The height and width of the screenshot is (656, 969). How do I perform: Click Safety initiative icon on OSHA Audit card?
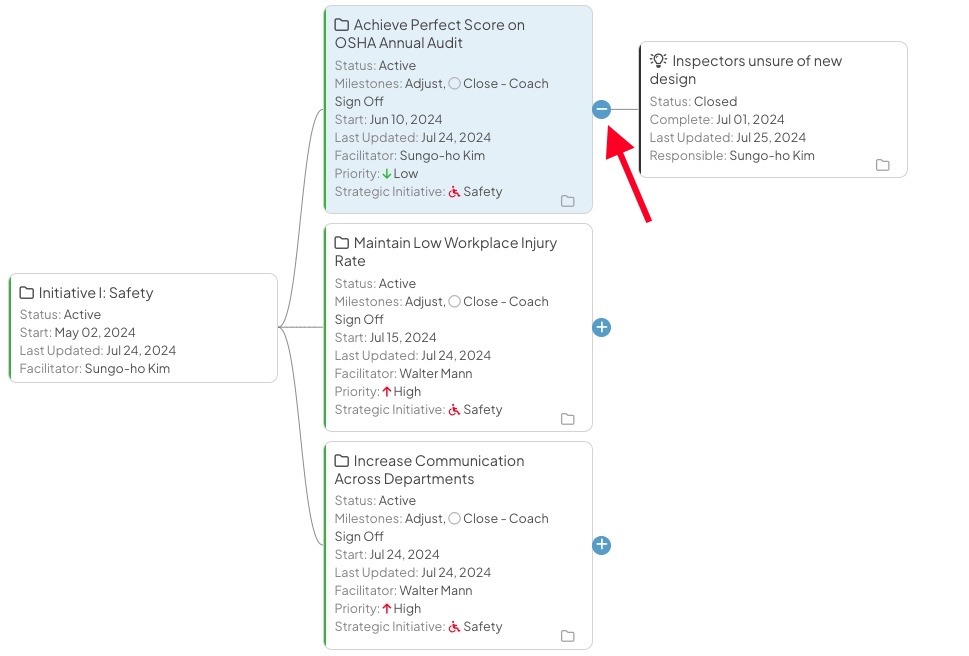pyautogui.click(x=454, y=192)
